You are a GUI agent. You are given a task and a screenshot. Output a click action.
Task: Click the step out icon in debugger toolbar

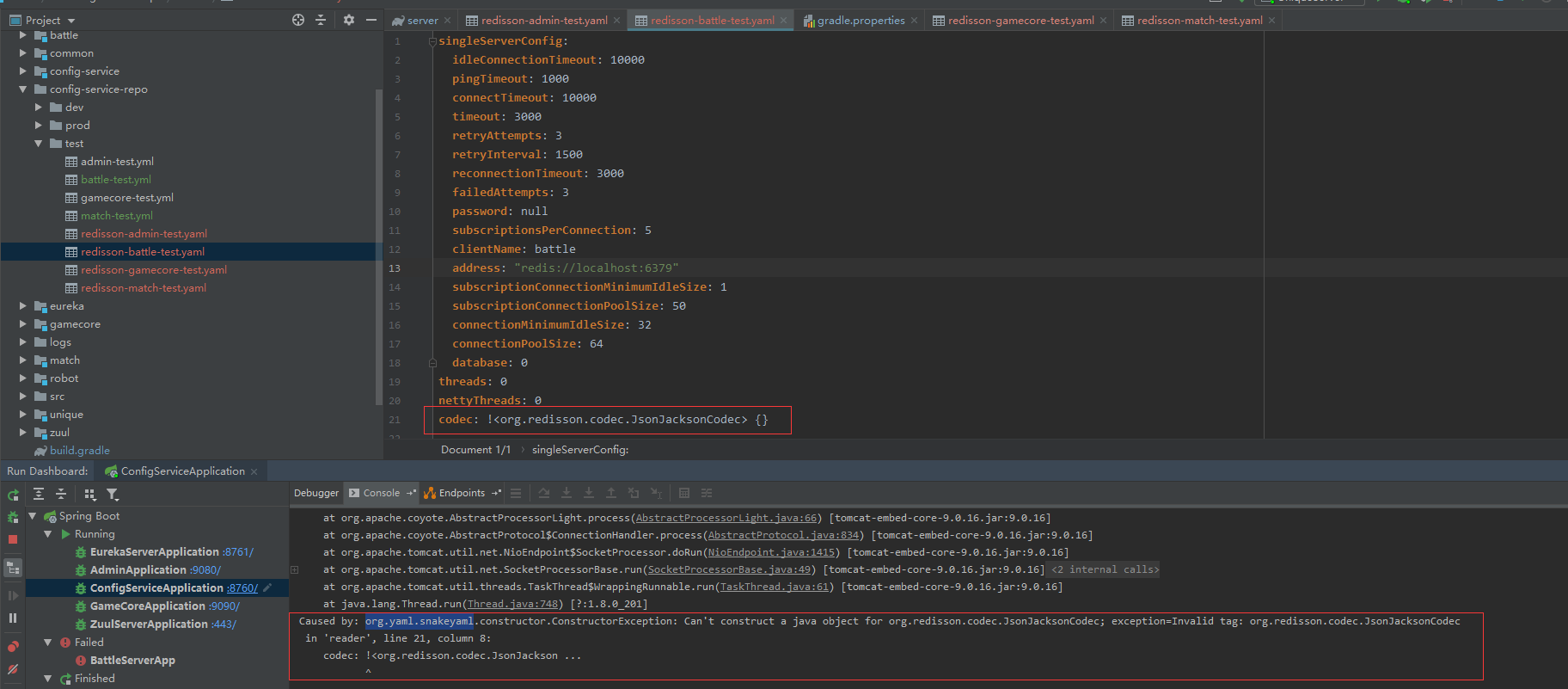(x=611, y=493)
